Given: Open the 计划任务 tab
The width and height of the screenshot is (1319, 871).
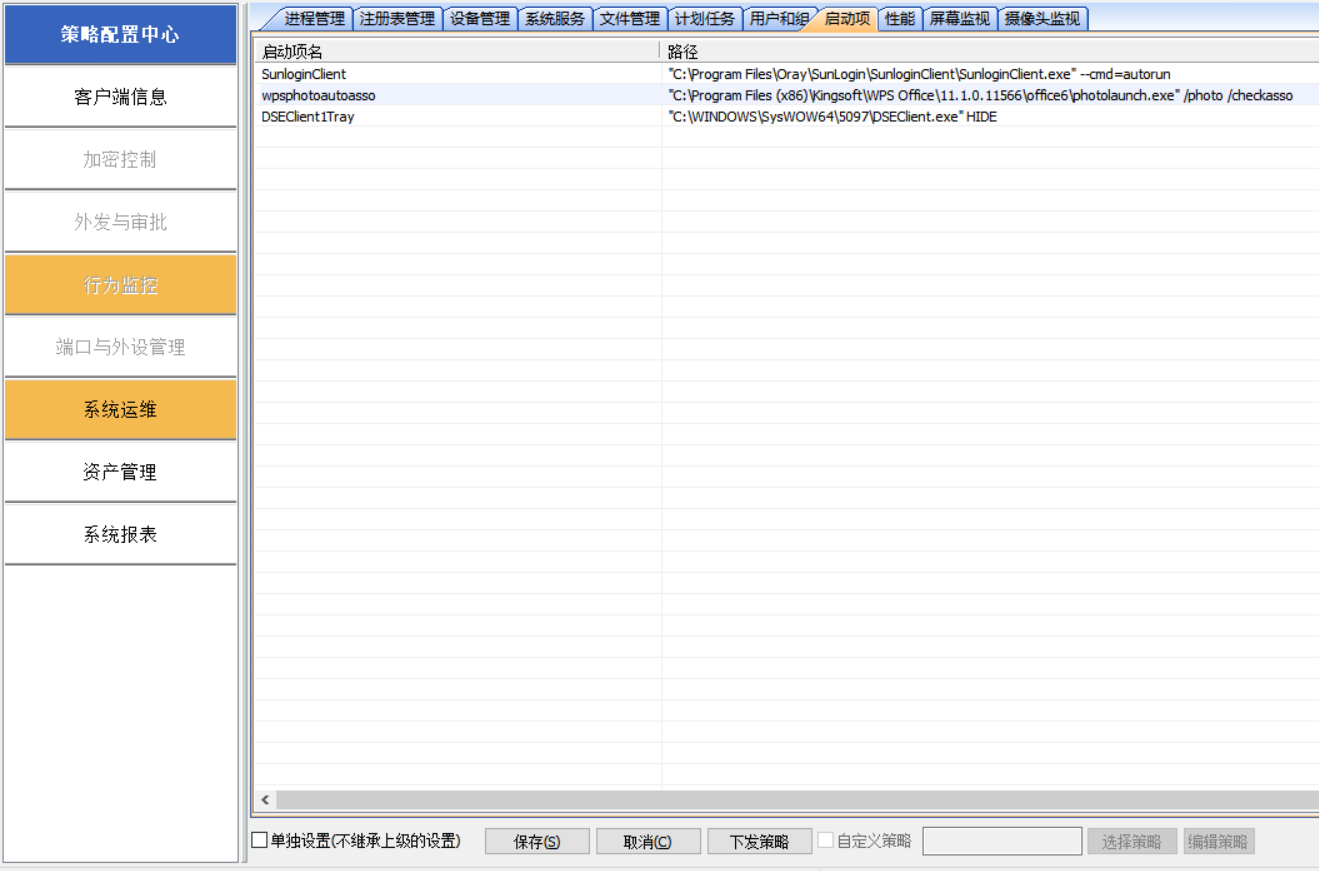Looking at the screenshot, I should click(704, 19).
